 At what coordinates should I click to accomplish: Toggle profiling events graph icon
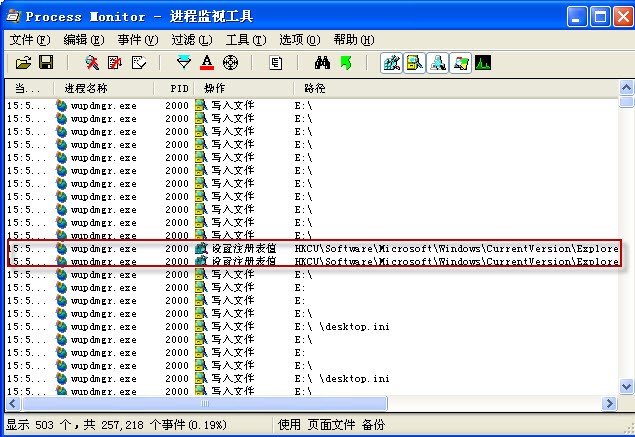click(x=483, y=63)
